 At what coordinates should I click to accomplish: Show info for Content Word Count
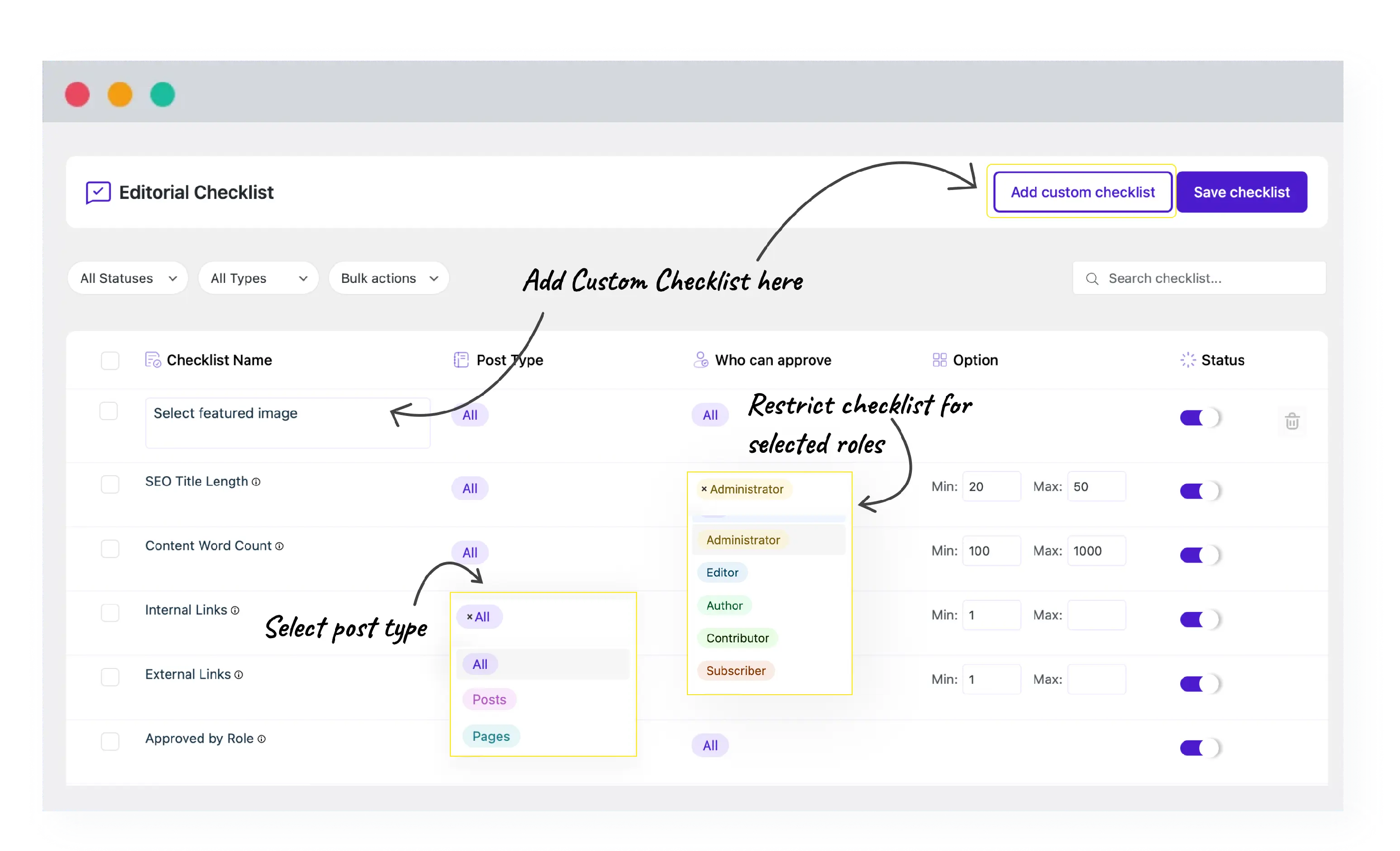point(280,546)
